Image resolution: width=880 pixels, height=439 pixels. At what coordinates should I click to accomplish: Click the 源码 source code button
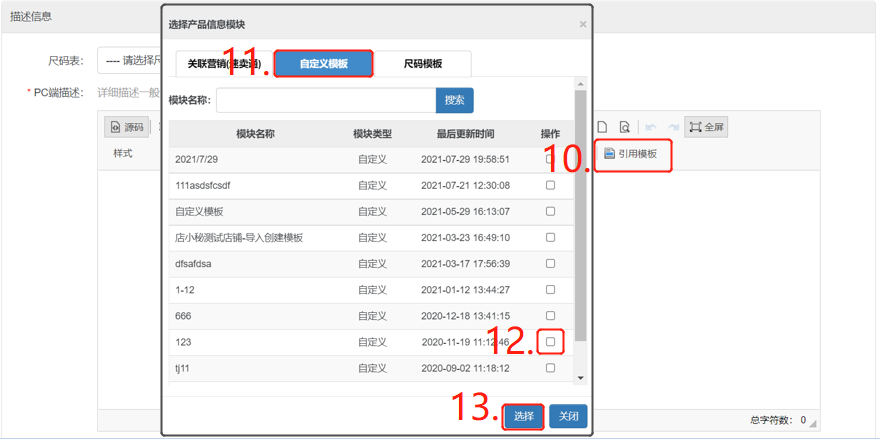click(x=127, y=127)
